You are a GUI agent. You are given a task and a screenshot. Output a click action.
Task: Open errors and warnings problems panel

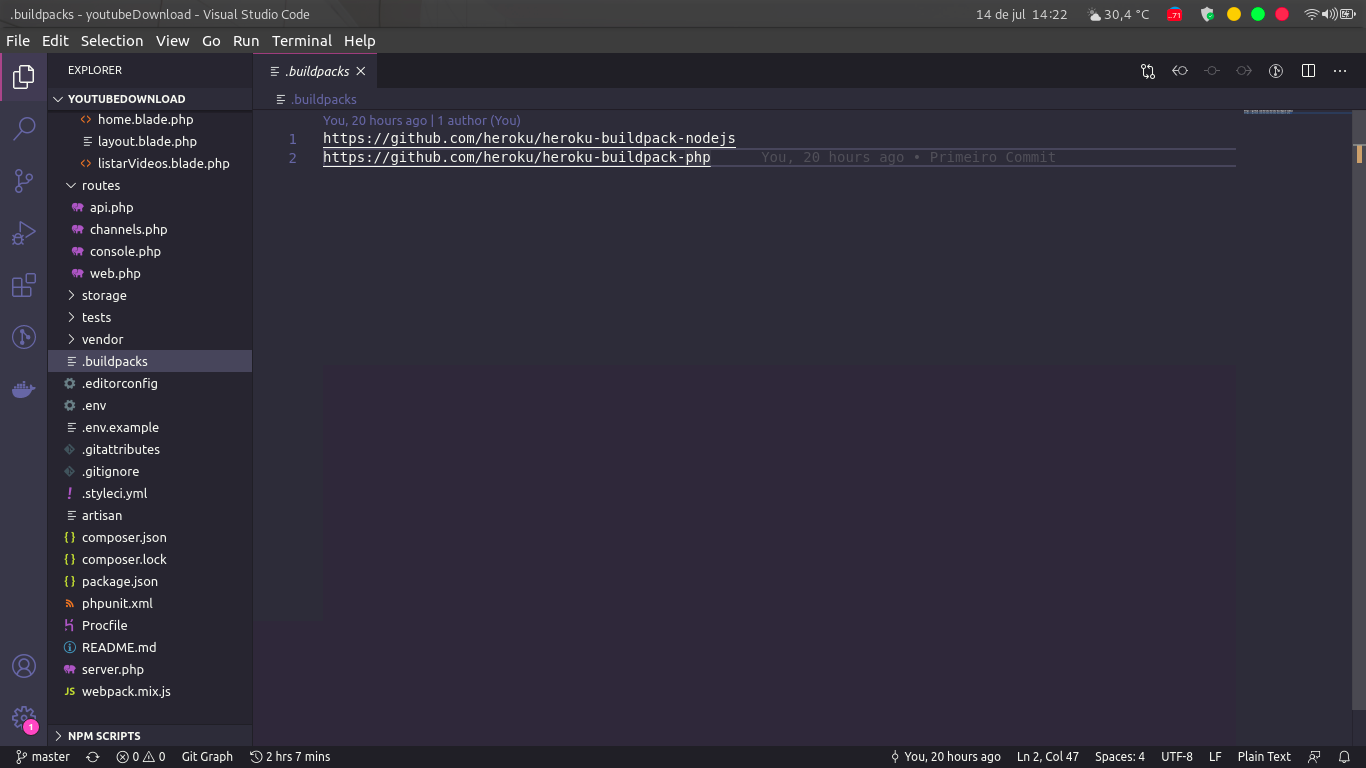tap(141, 757)
